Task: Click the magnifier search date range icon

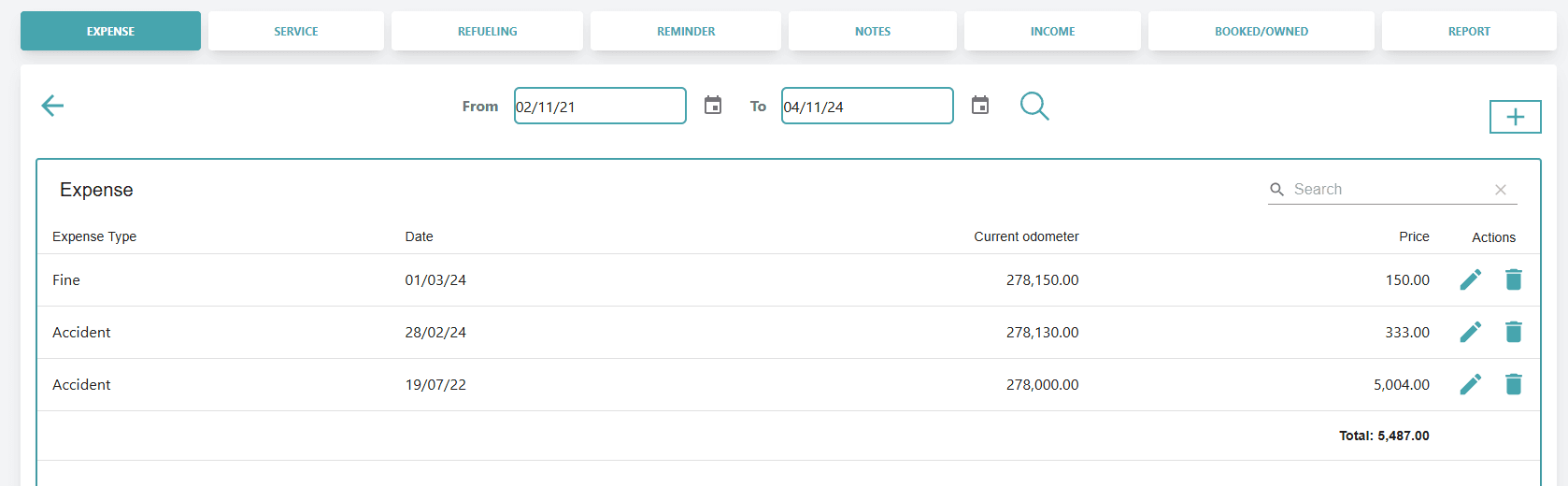Action: click(1033, 106)
